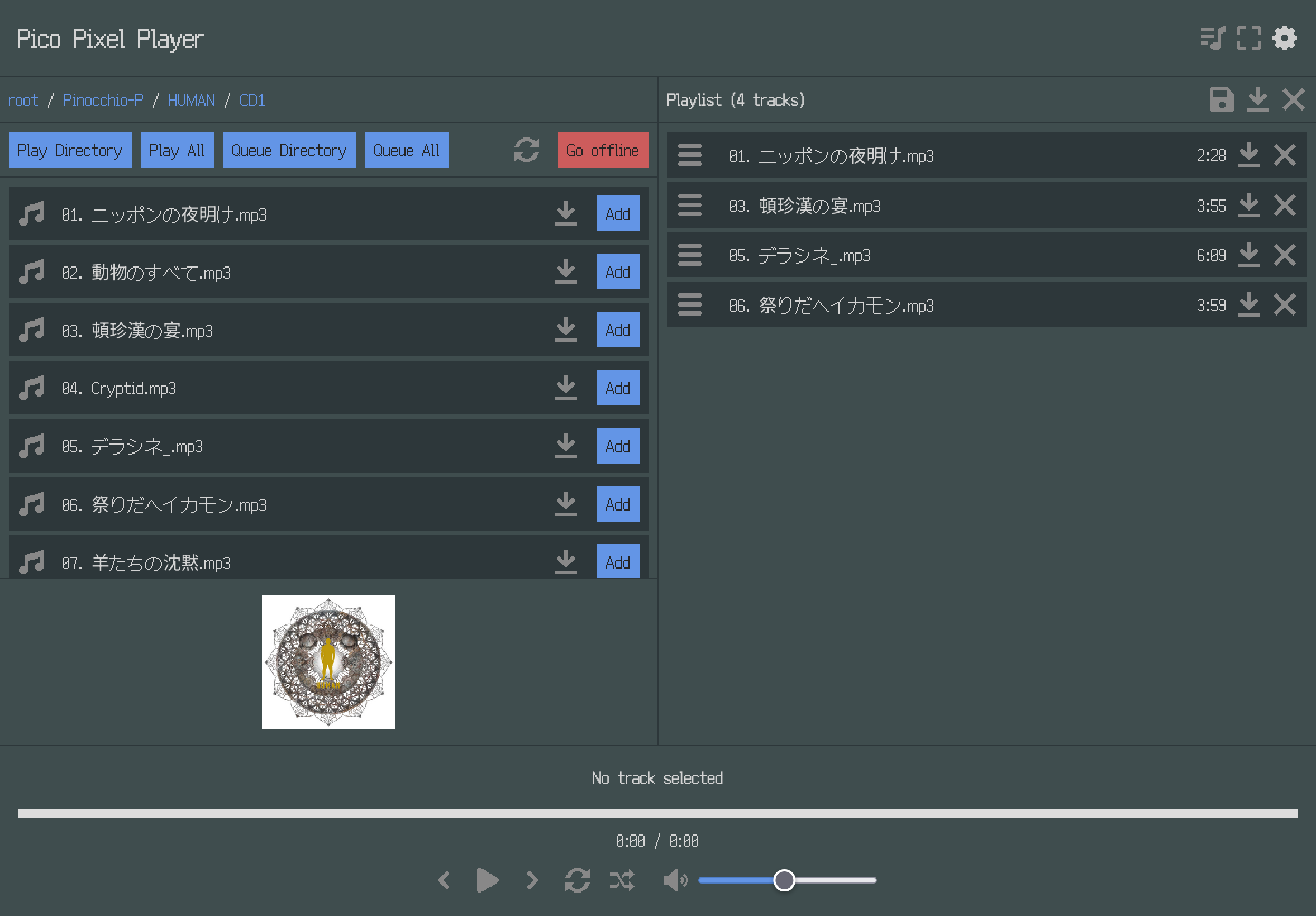The width and height of the screenshot is (1316, 916).
Task: Navigate to HUMAN breadcrumb
Action: 192,101
